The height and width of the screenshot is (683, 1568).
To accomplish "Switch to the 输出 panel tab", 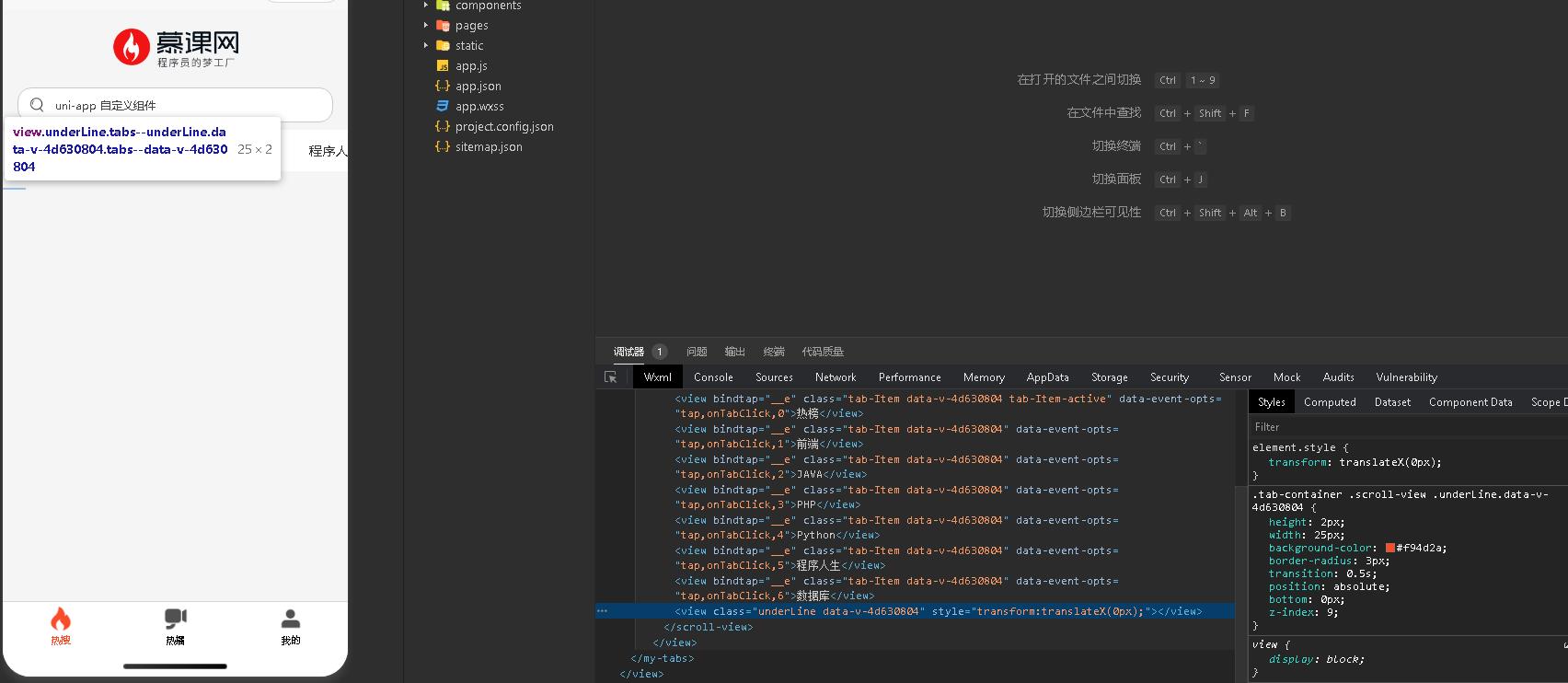I will (735, 352).
